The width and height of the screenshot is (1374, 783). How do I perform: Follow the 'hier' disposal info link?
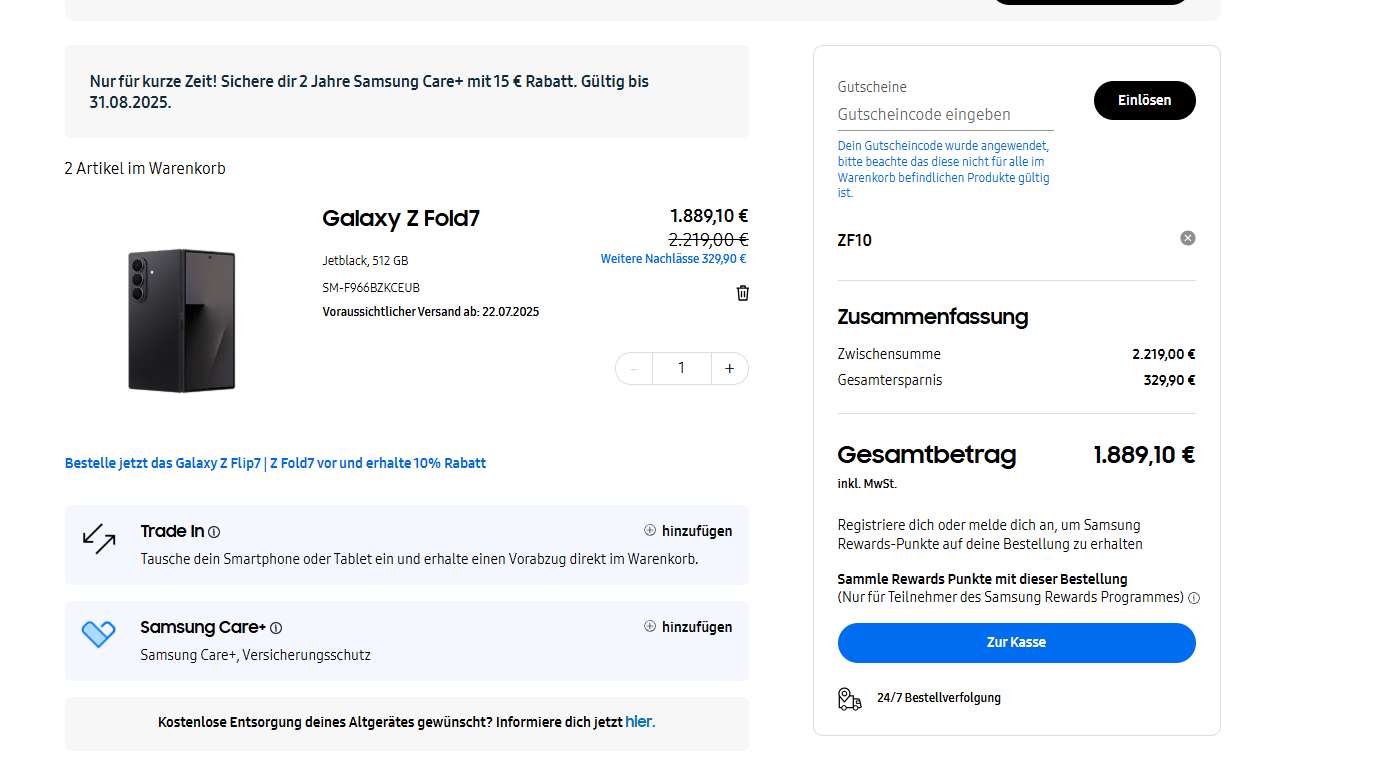640,722
